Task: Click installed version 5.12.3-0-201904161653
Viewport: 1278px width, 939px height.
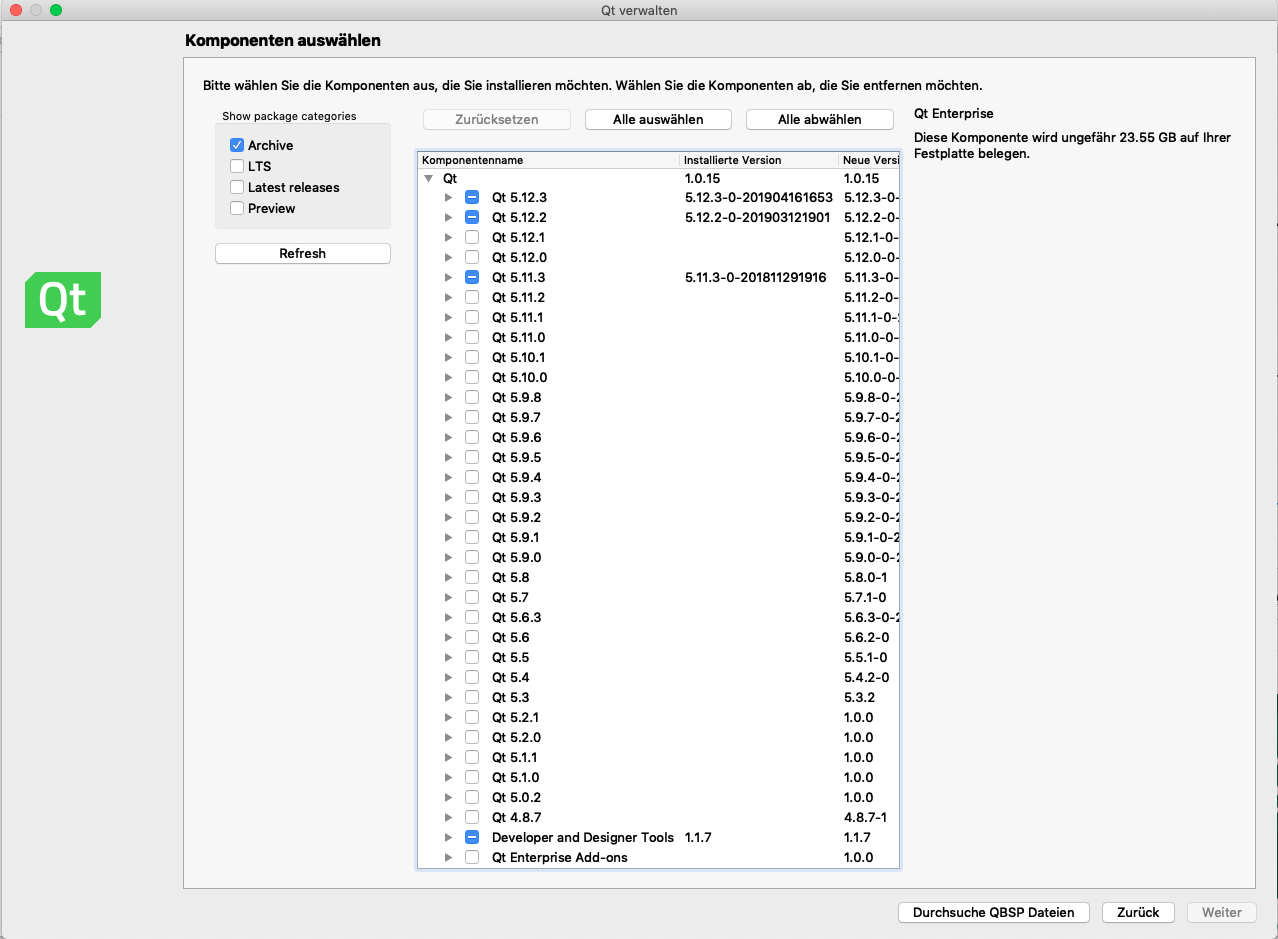Action: 758,197
